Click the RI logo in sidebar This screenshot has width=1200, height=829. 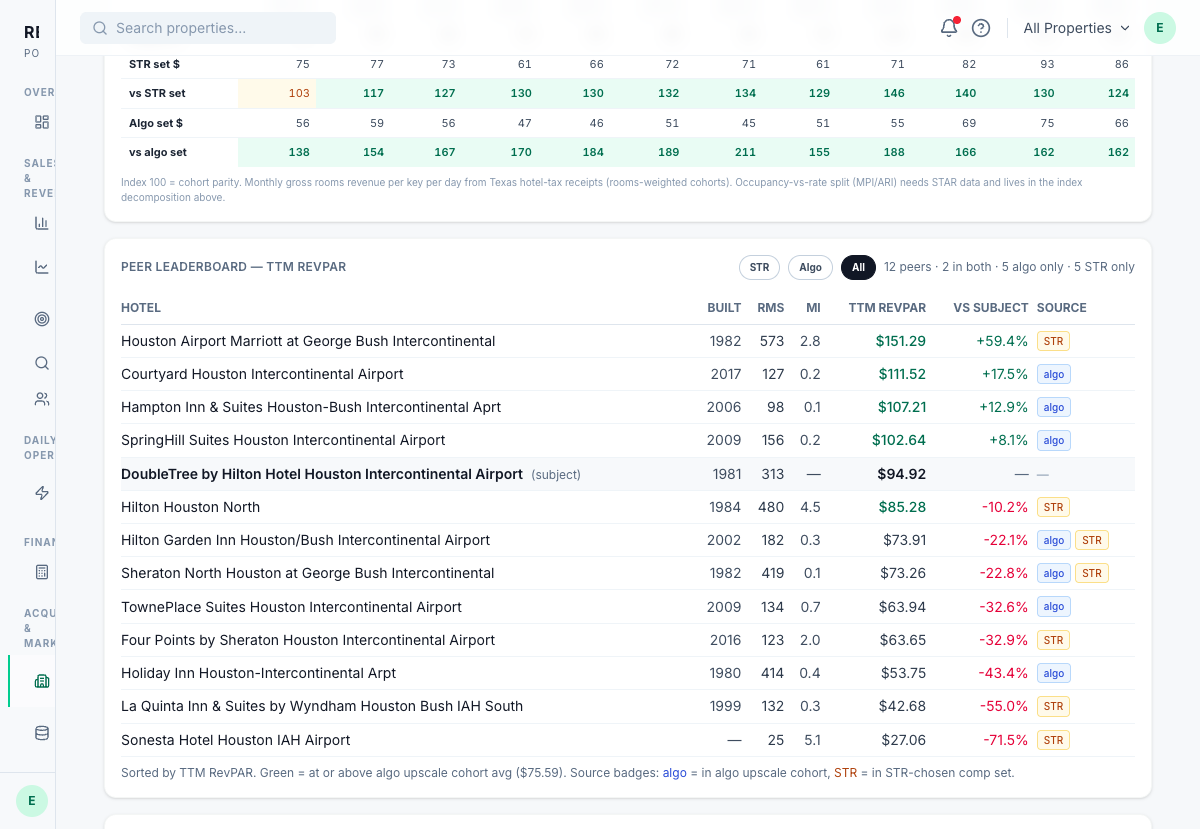point(32,32)
